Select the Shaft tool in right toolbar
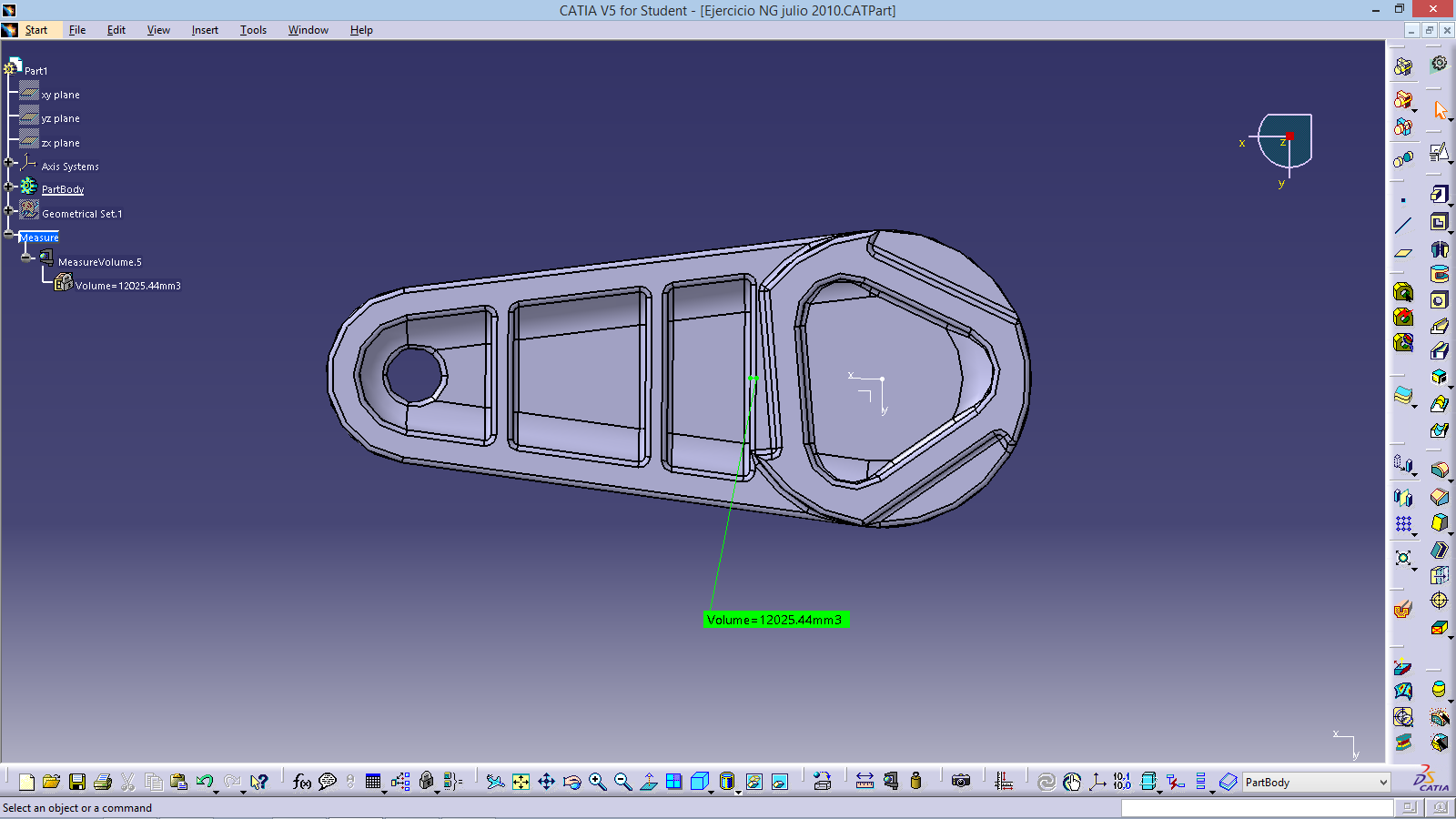Viewport: 1456px width, 819px height. tap(1439, 248)
